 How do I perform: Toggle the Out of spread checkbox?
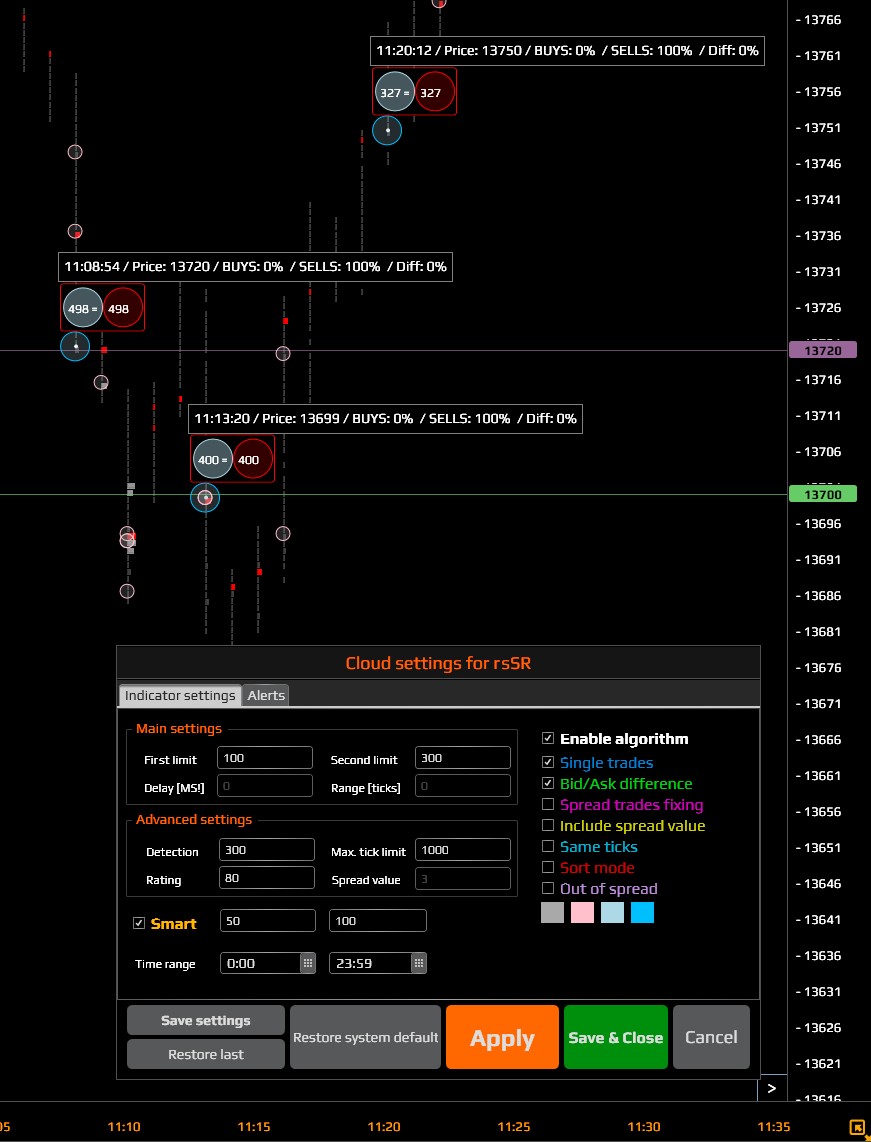[548, 889]
